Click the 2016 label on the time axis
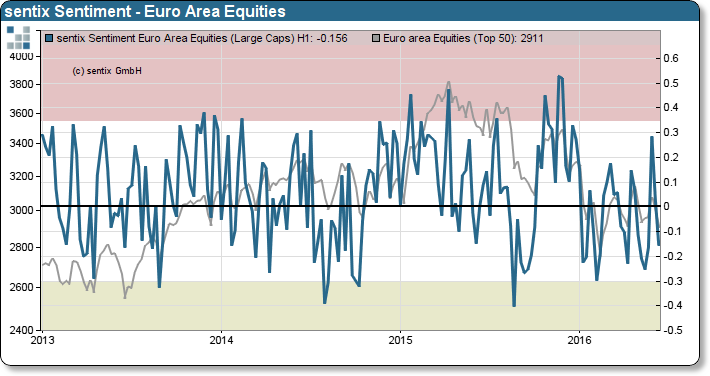This screenshot has width=710, height=376. click(x=580, y=340)
